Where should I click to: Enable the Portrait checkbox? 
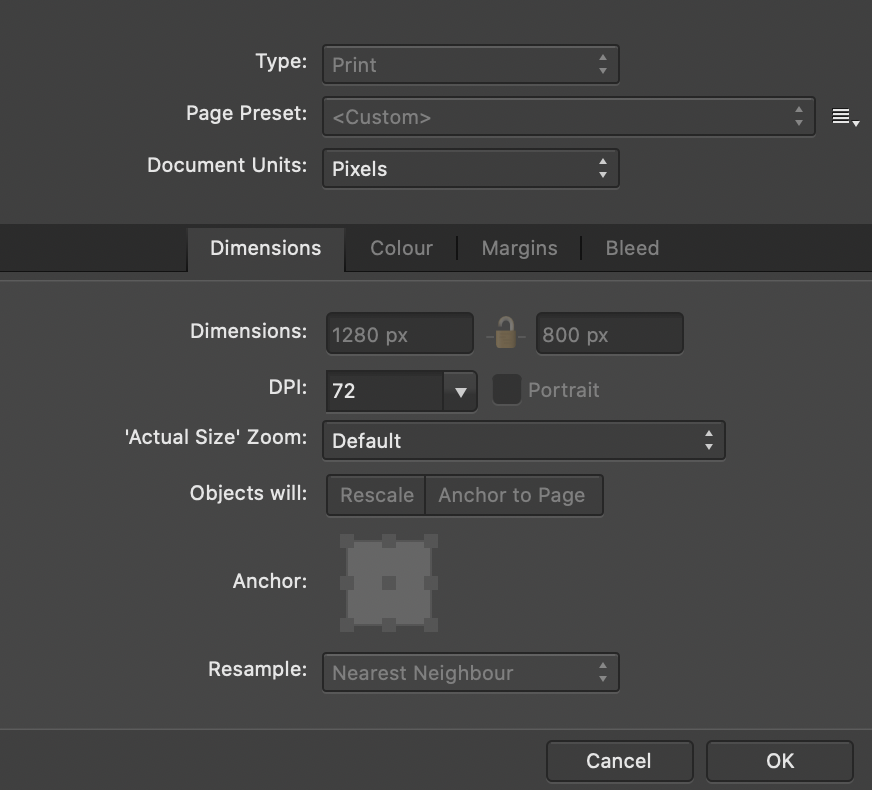[x=507, y=389]
